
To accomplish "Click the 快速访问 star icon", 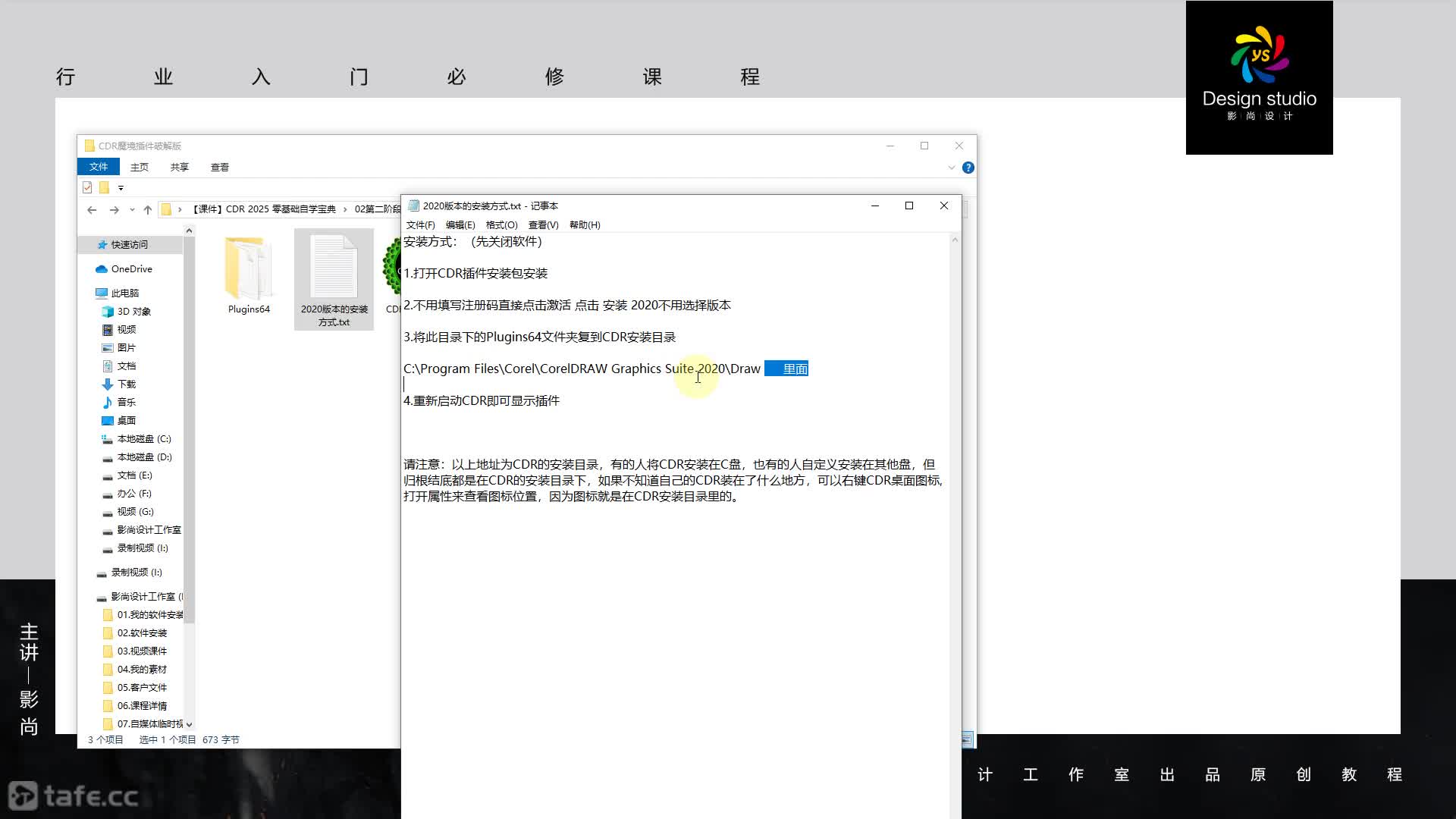I will (102, 244).
